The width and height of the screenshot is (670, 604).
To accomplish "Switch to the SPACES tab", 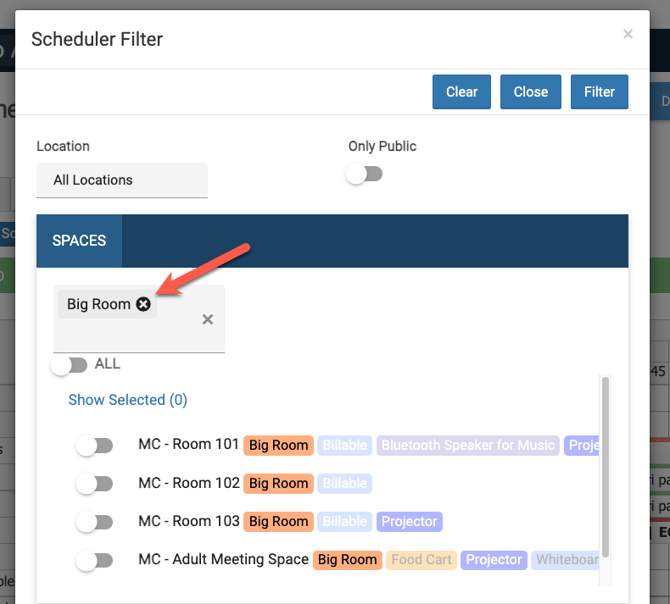I will pos(79,241).
